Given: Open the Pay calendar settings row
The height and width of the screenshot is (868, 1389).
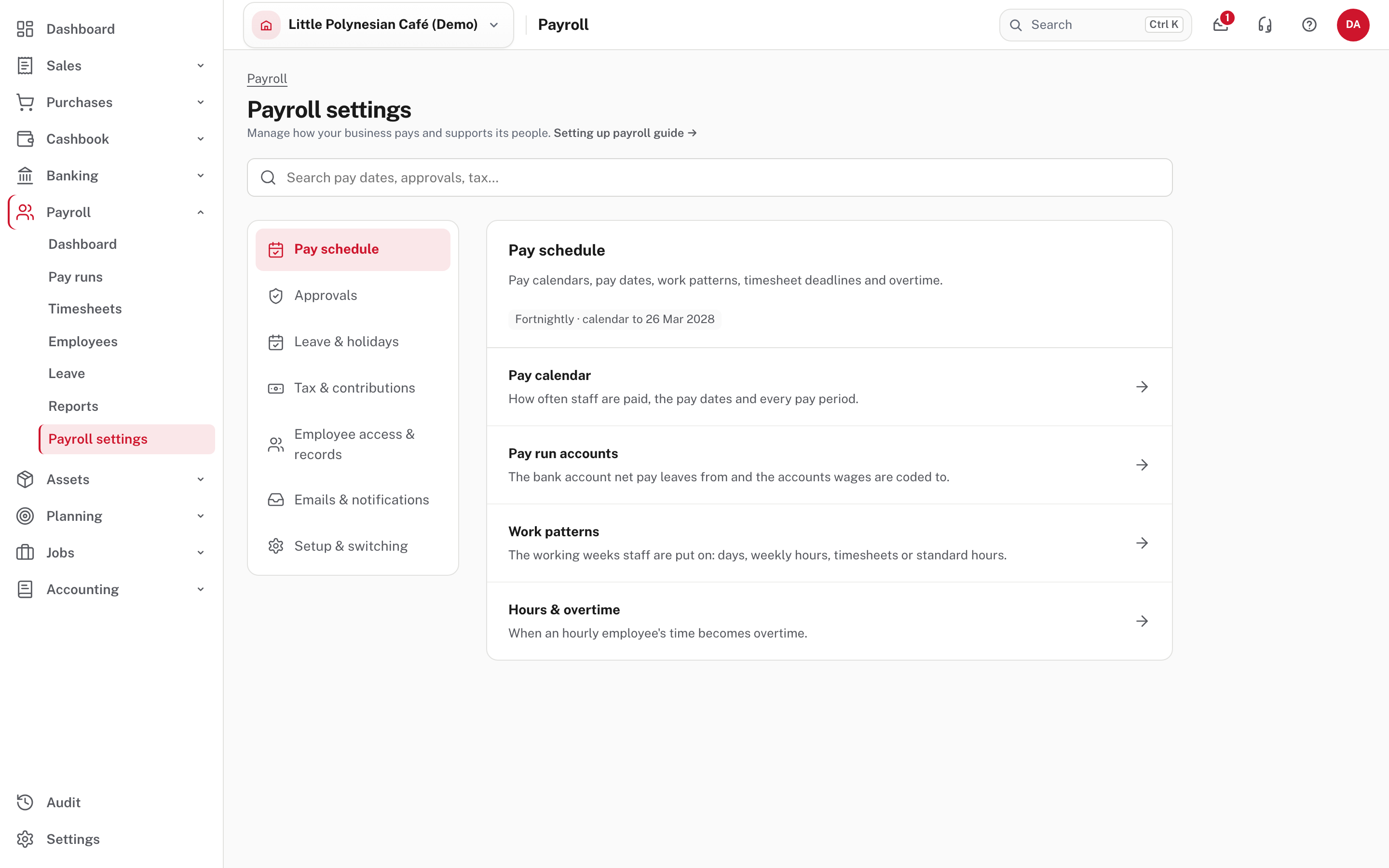Looking at the screenshot, I should click(x=830, y=387).
